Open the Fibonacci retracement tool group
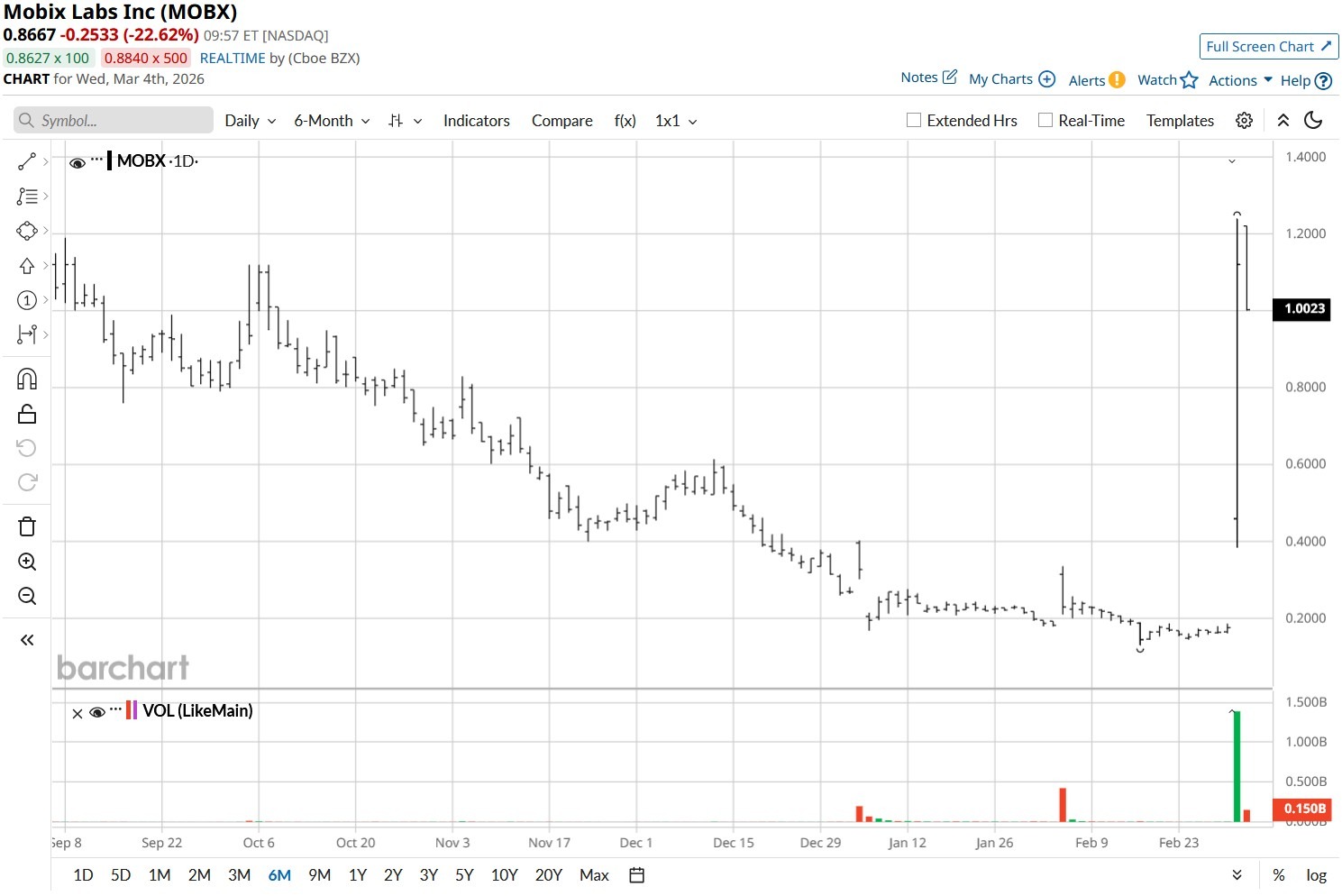 pos(27,196)
